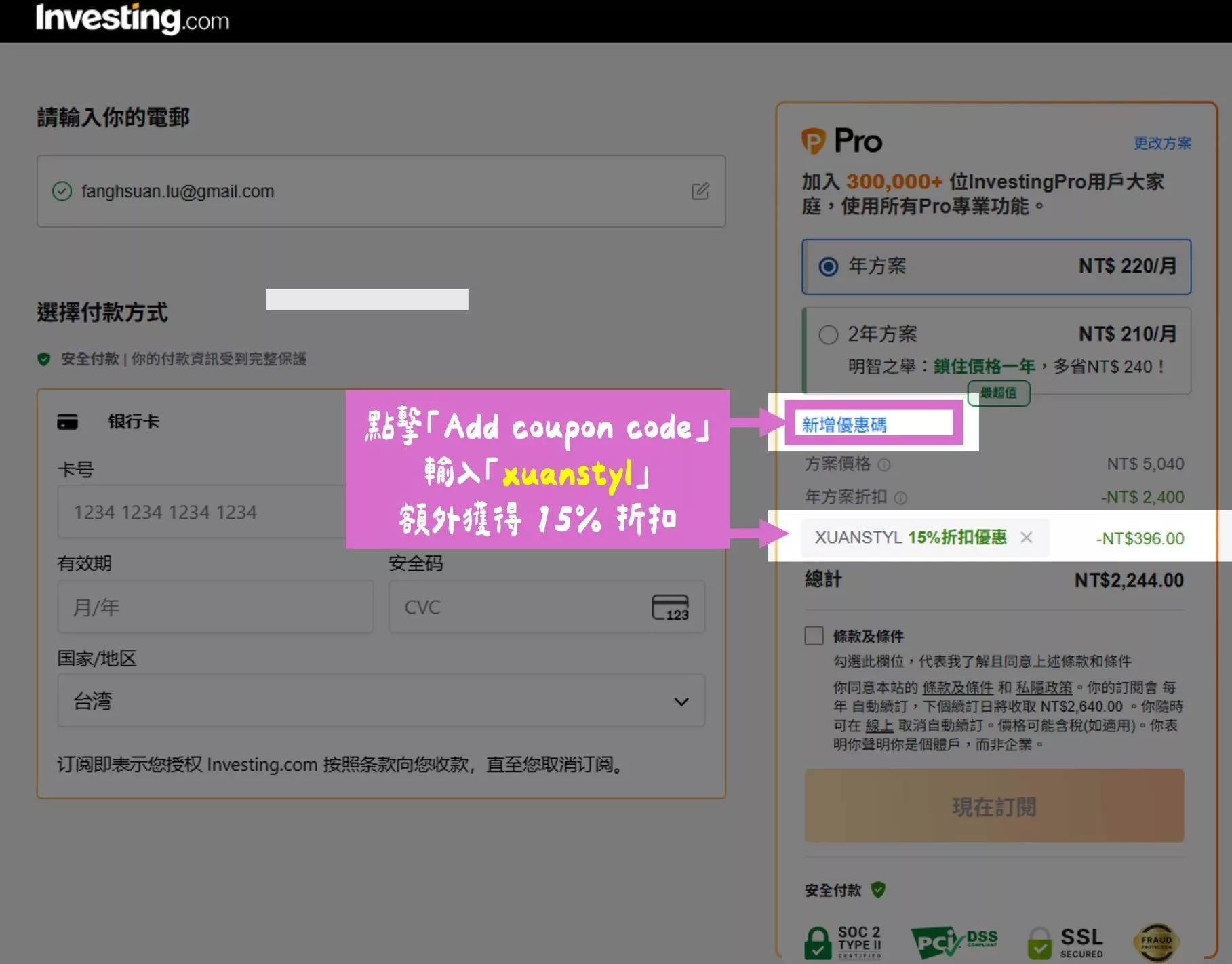Click the 卡号 card number input field
The image size is (1232, 964).
click(202, 512)
